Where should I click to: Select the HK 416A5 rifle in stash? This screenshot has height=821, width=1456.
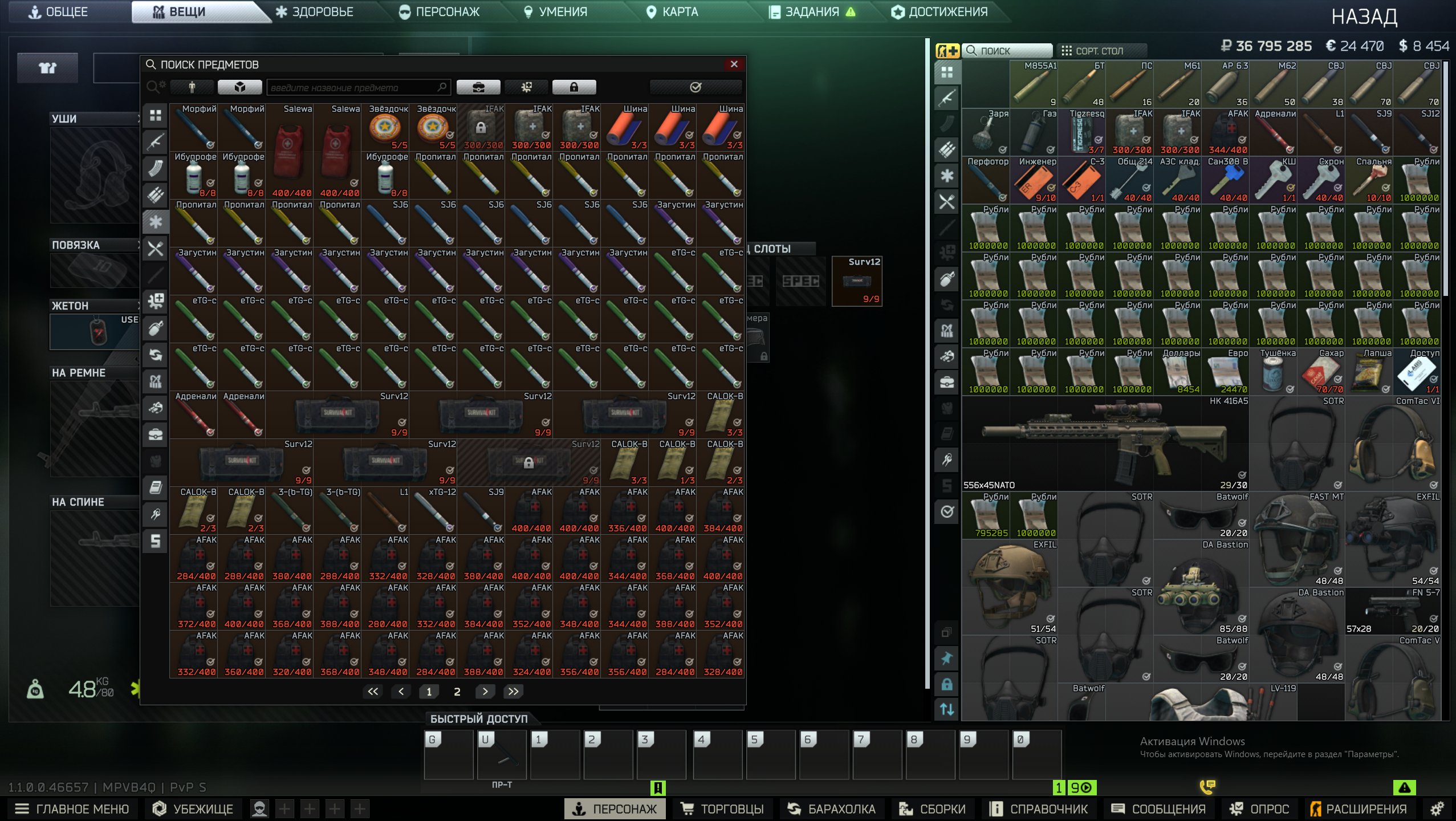click(x=1106, y=444)
